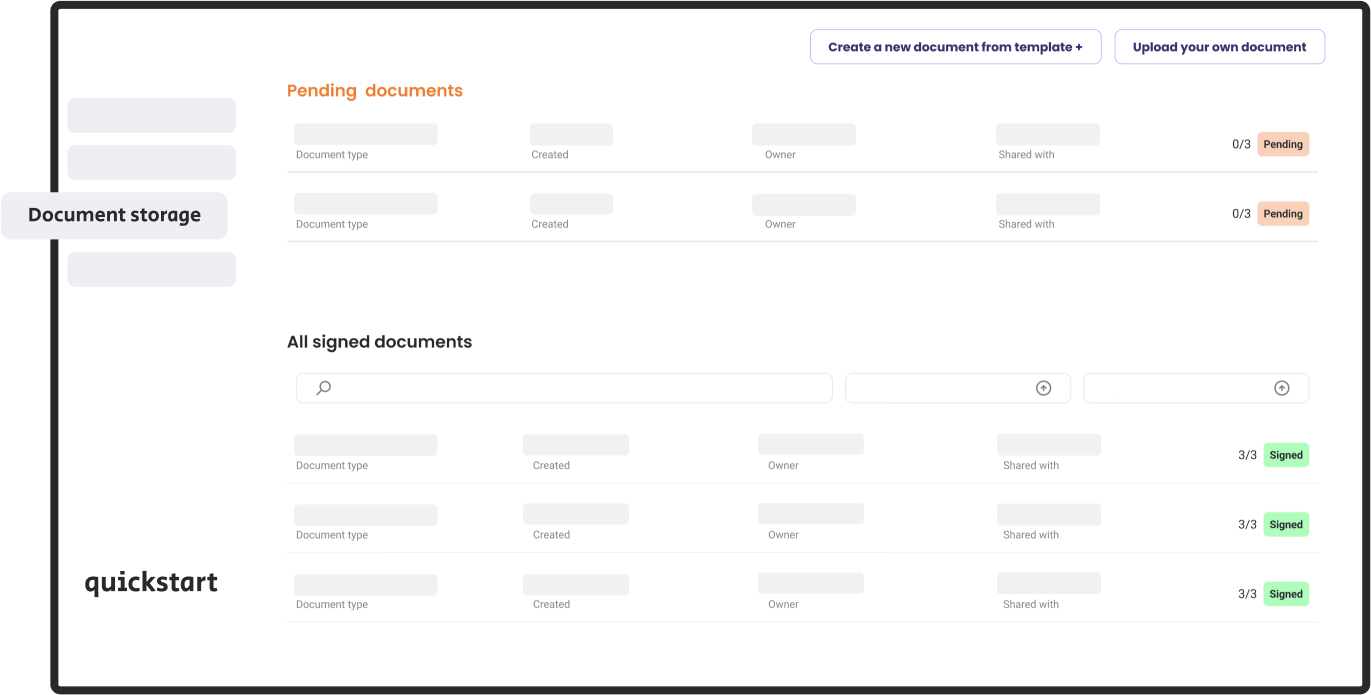Select the topmost sidebar navigation item
Screen dimensions: 1371x695
pos(151,115)
